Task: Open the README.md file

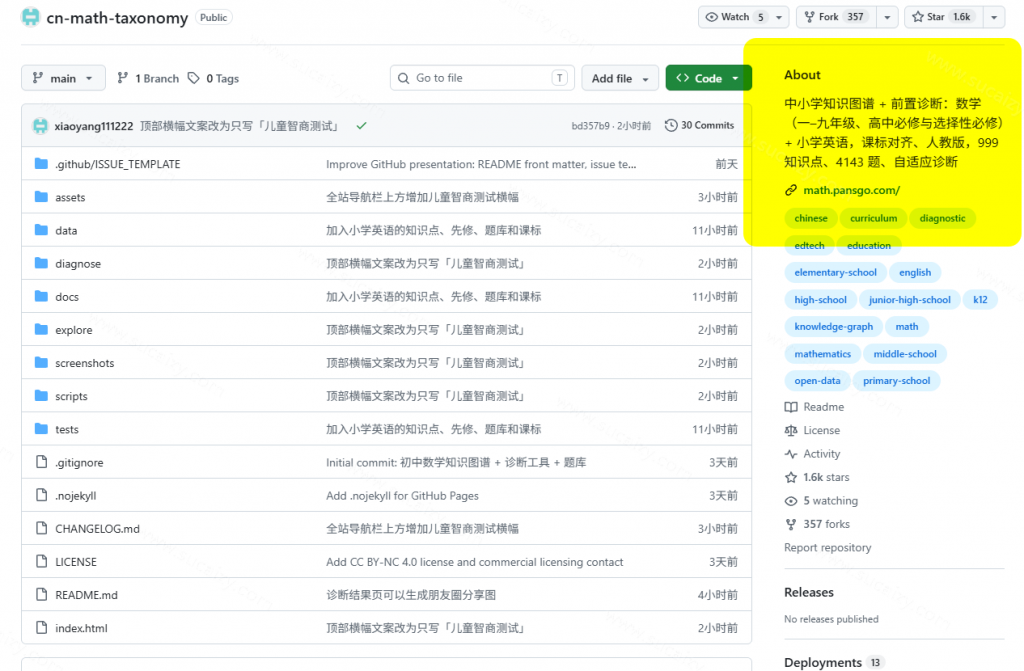Action: (86, 595)
